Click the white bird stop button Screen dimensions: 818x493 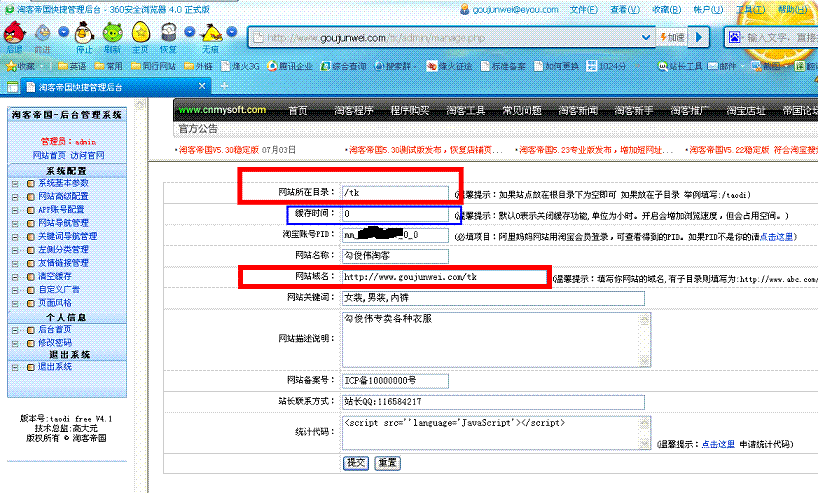pyautogui.click(x=84, y=33)
